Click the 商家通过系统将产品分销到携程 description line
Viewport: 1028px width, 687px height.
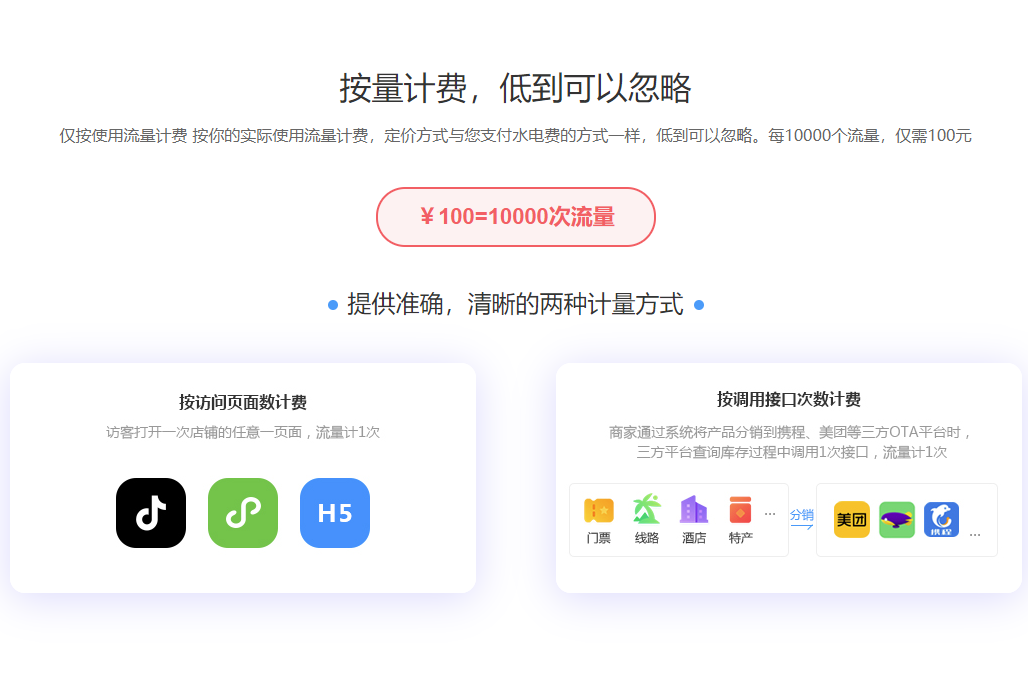pyautogui.click(x=790, y=432)
